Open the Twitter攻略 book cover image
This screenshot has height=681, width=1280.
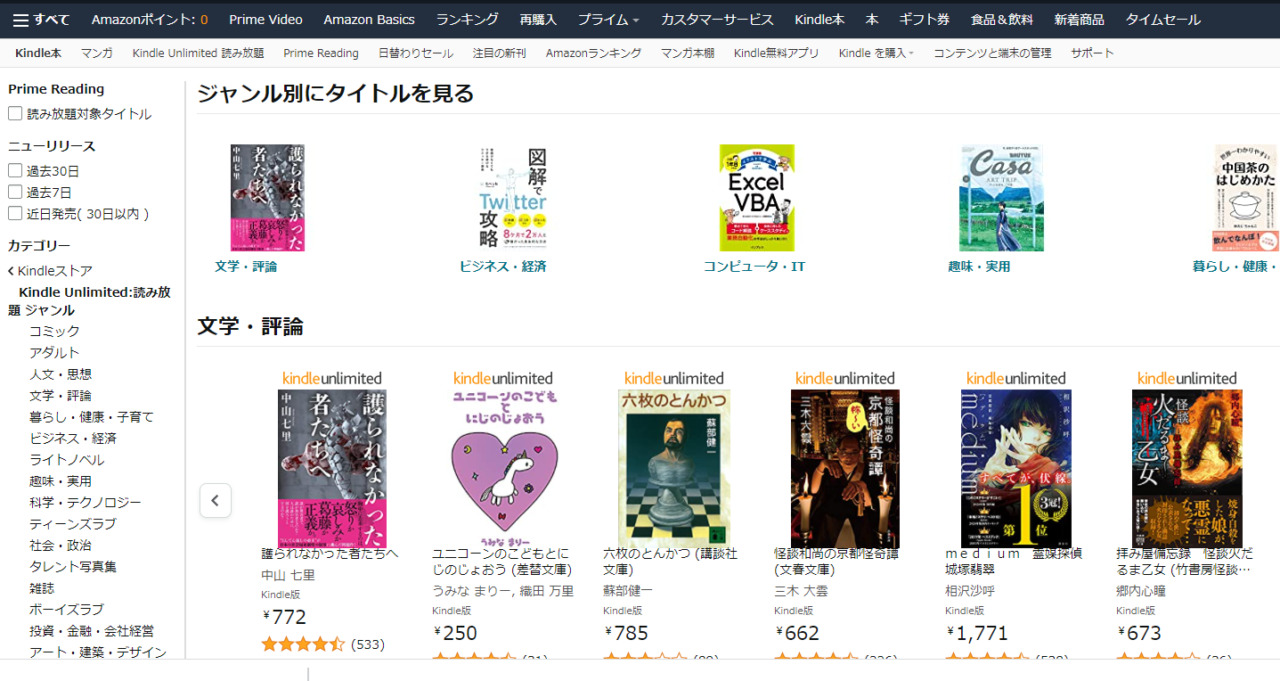(x=512, y=198)
